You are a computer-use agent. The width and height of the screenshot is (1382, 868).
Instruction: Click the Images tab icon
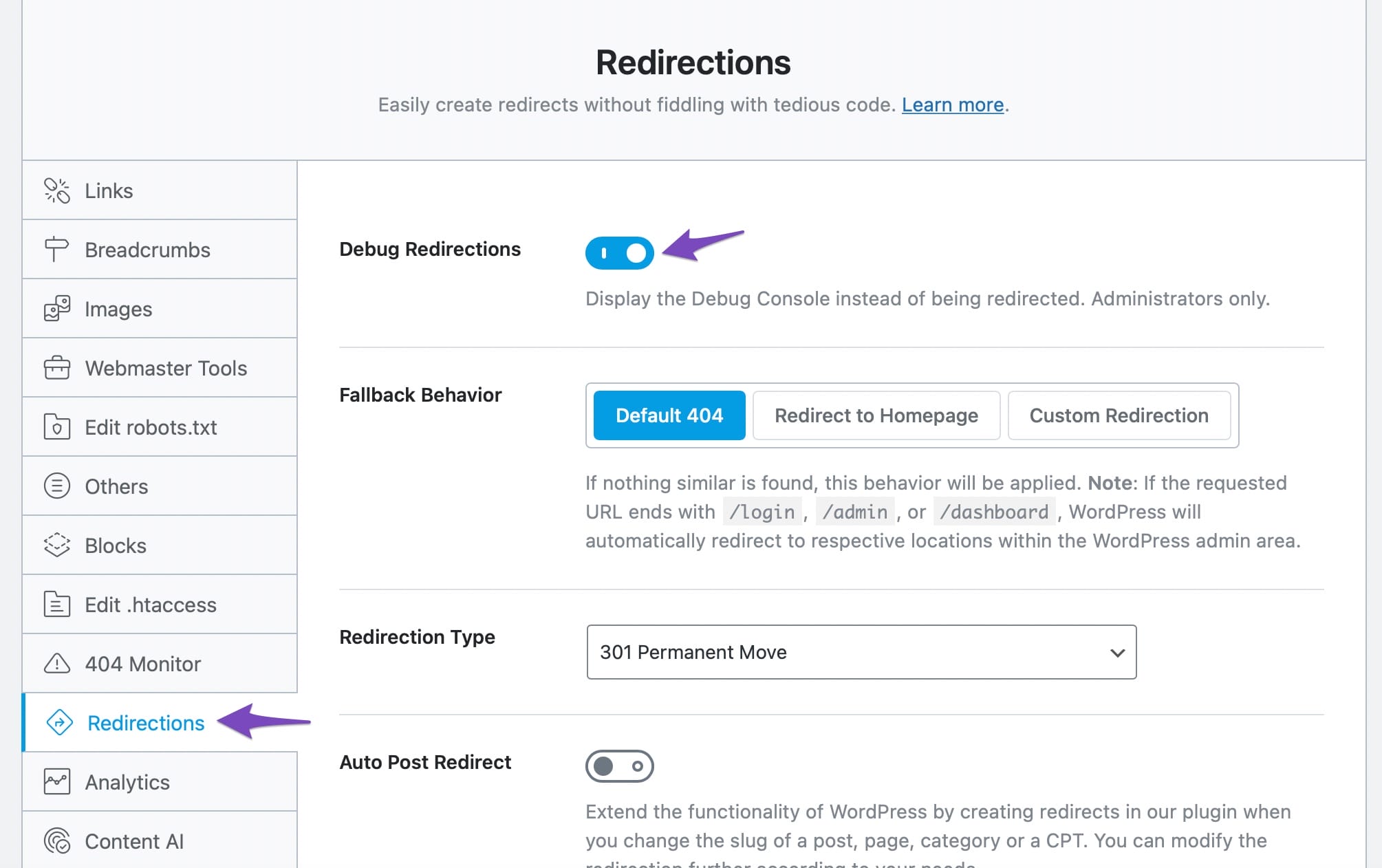click(x=57, y=309)
